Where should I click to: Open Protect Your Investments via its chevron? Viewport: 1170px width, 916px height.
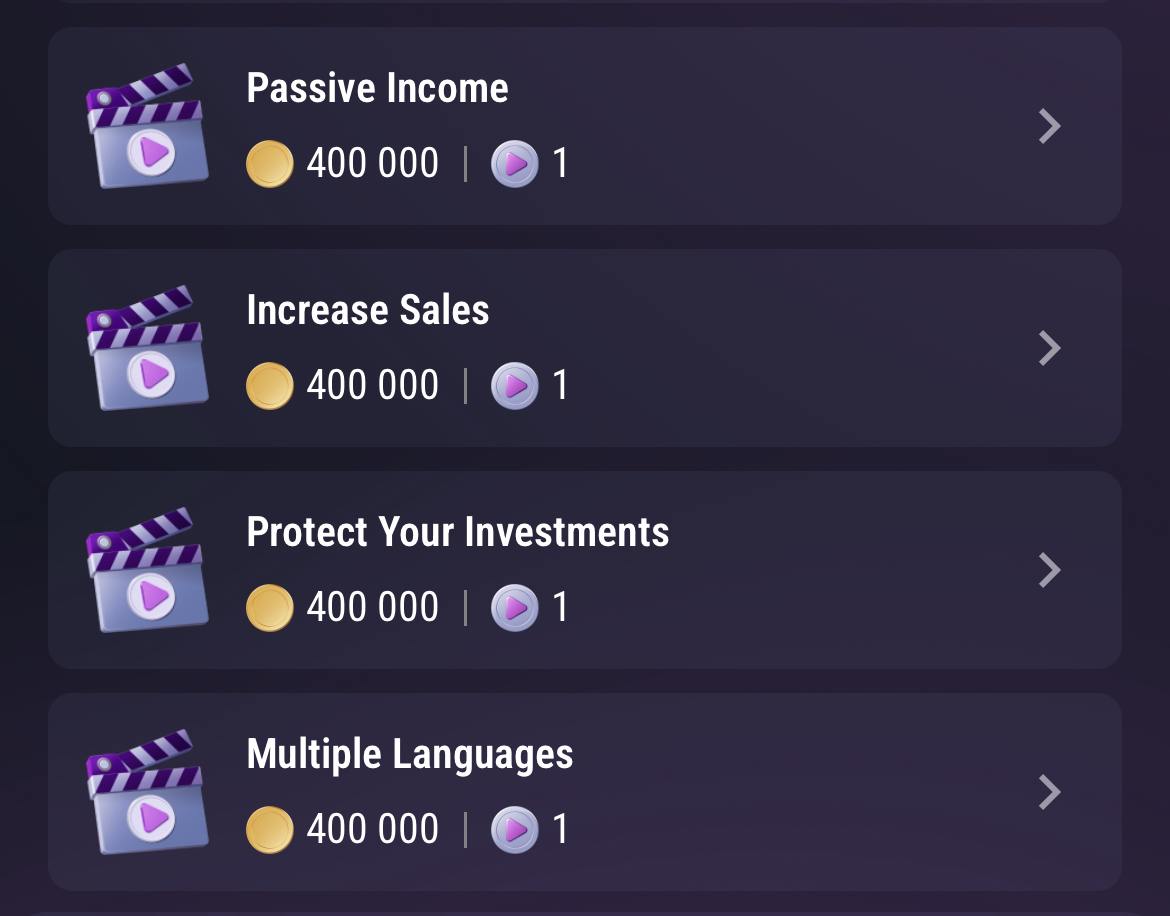(x=1050, y=570)
